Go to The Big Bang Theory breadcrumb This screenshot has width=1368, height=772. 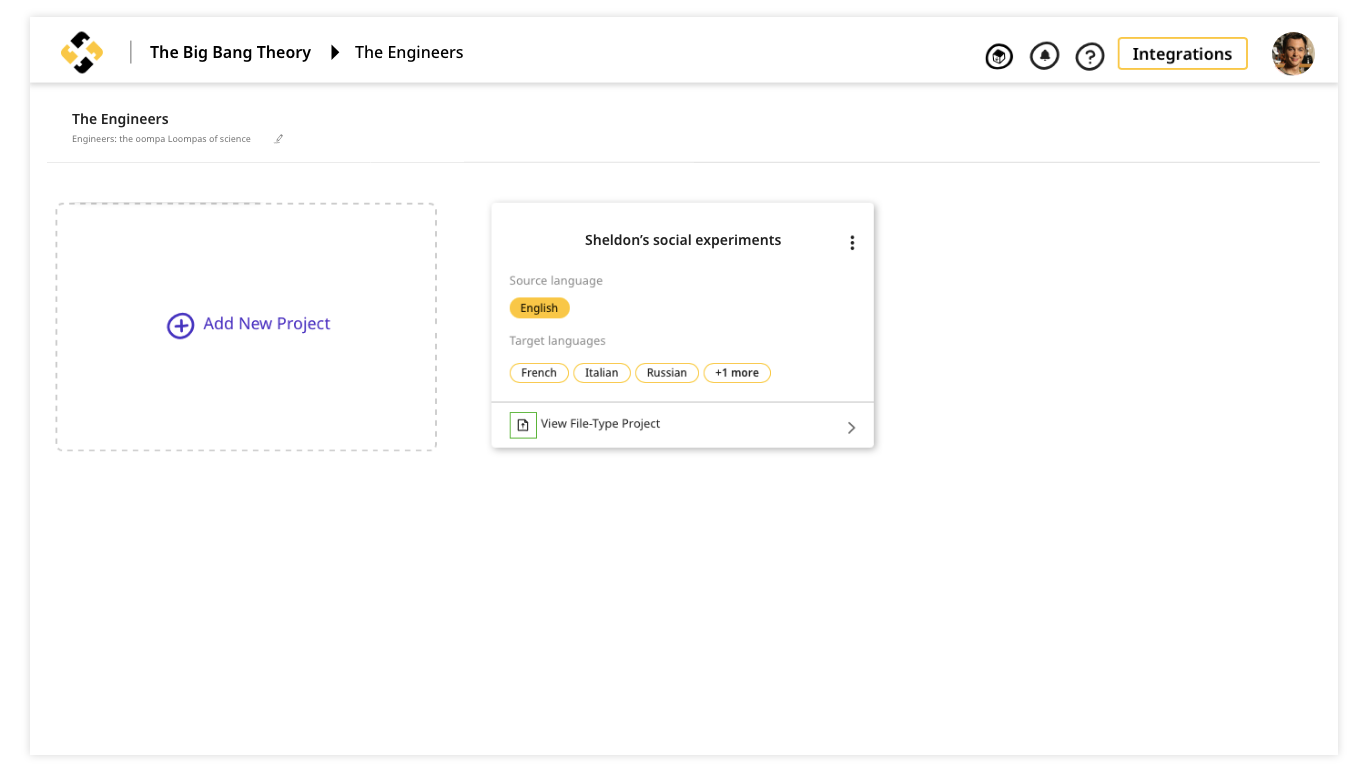pos(230,52)
